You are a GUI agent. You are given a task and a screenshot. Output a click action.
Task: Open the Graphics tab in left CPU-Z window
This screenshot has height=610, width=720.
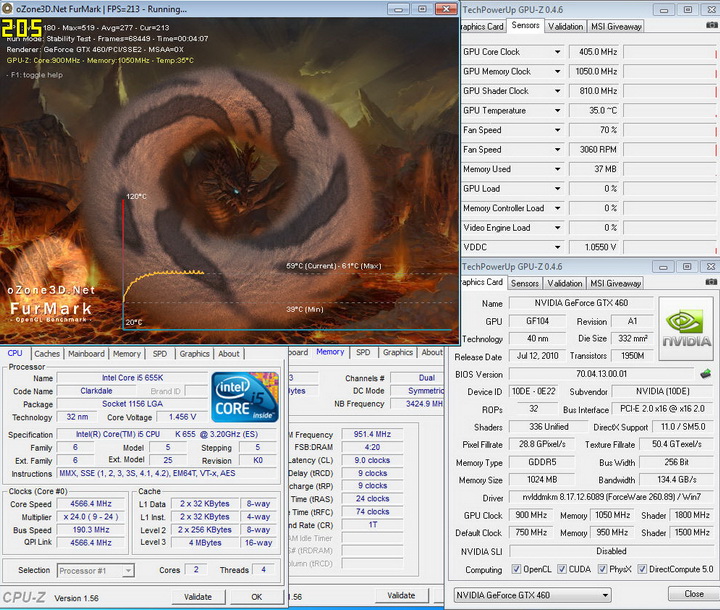point(194,354)
